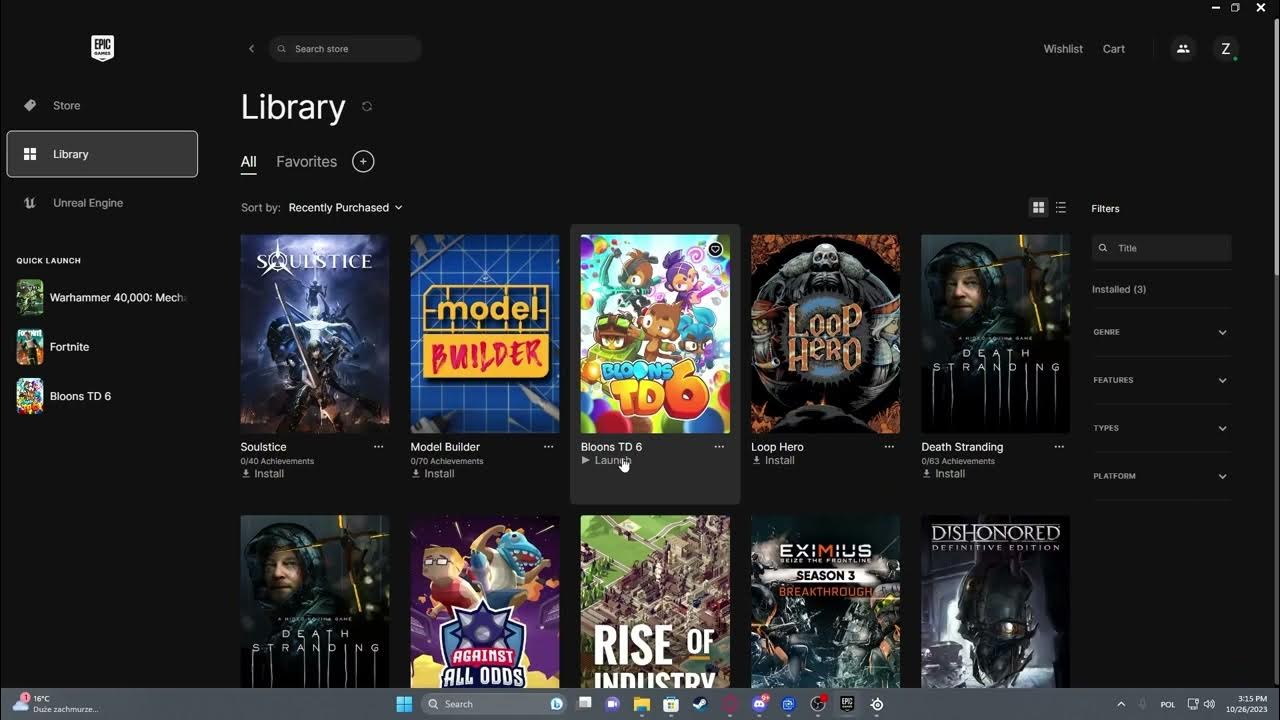Click the Epic Games logo

point(102,48)
